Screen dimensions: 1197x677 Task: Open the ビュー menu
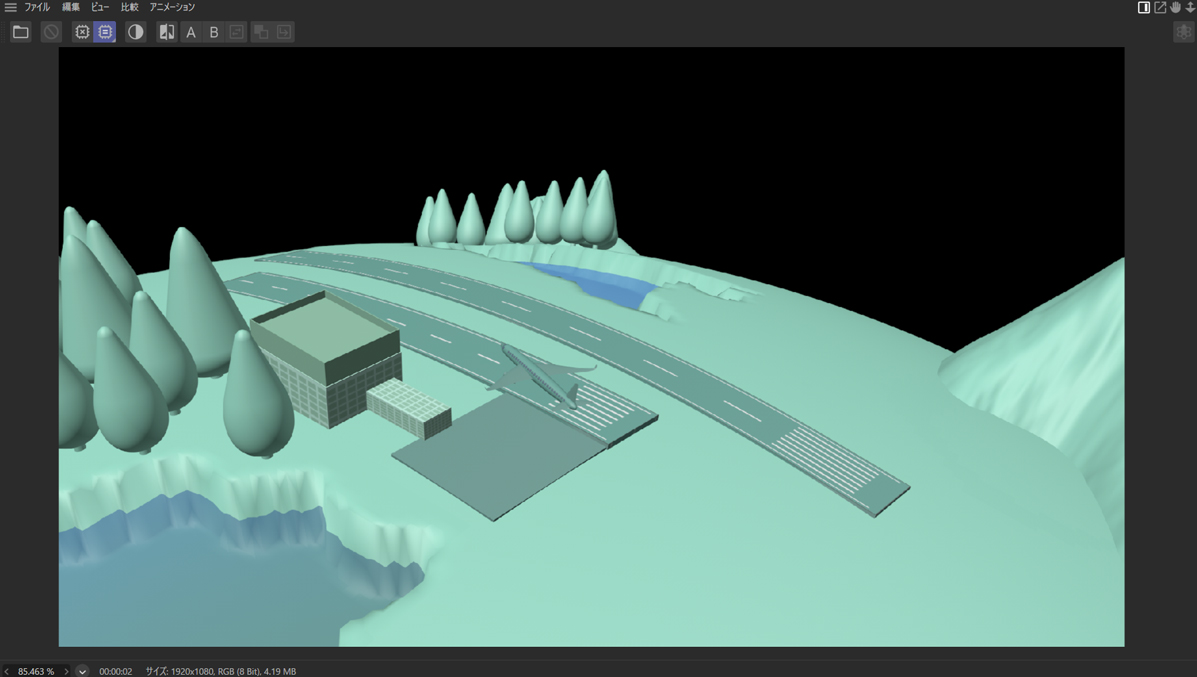(100, 7)
